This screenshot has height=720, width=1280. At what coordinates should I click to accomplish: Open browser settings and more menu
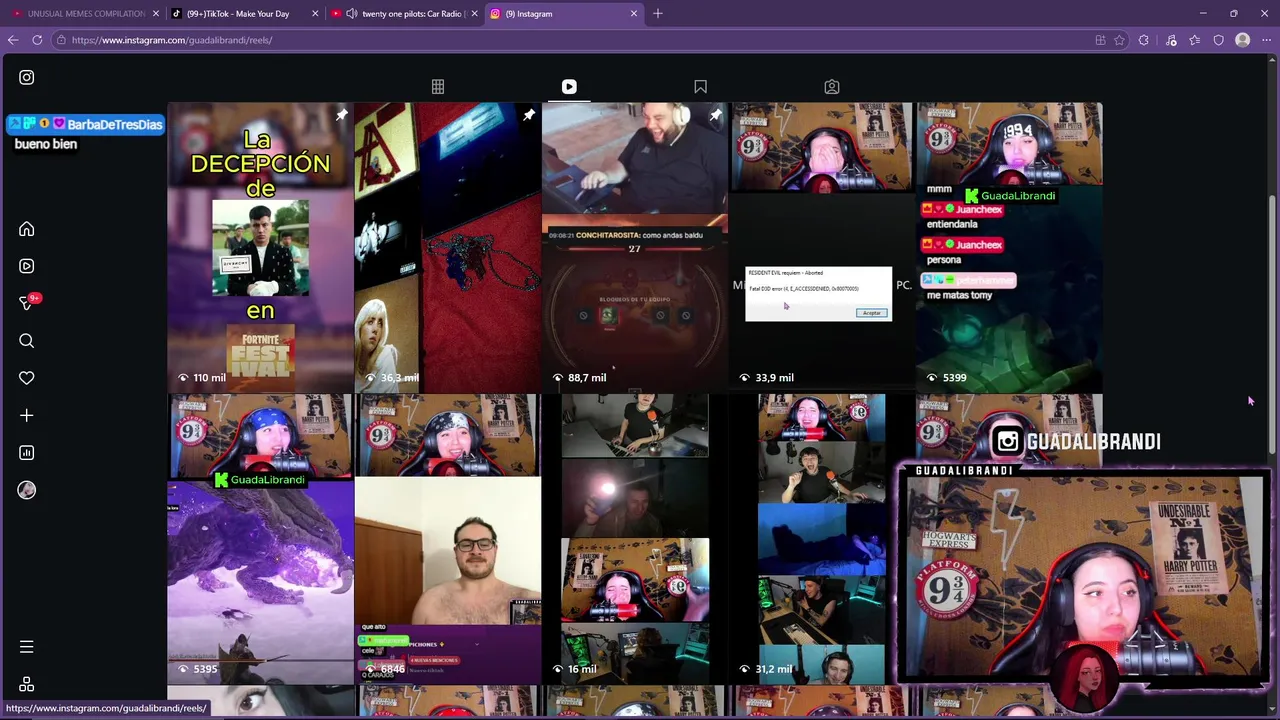click(x=1267, y=40)
